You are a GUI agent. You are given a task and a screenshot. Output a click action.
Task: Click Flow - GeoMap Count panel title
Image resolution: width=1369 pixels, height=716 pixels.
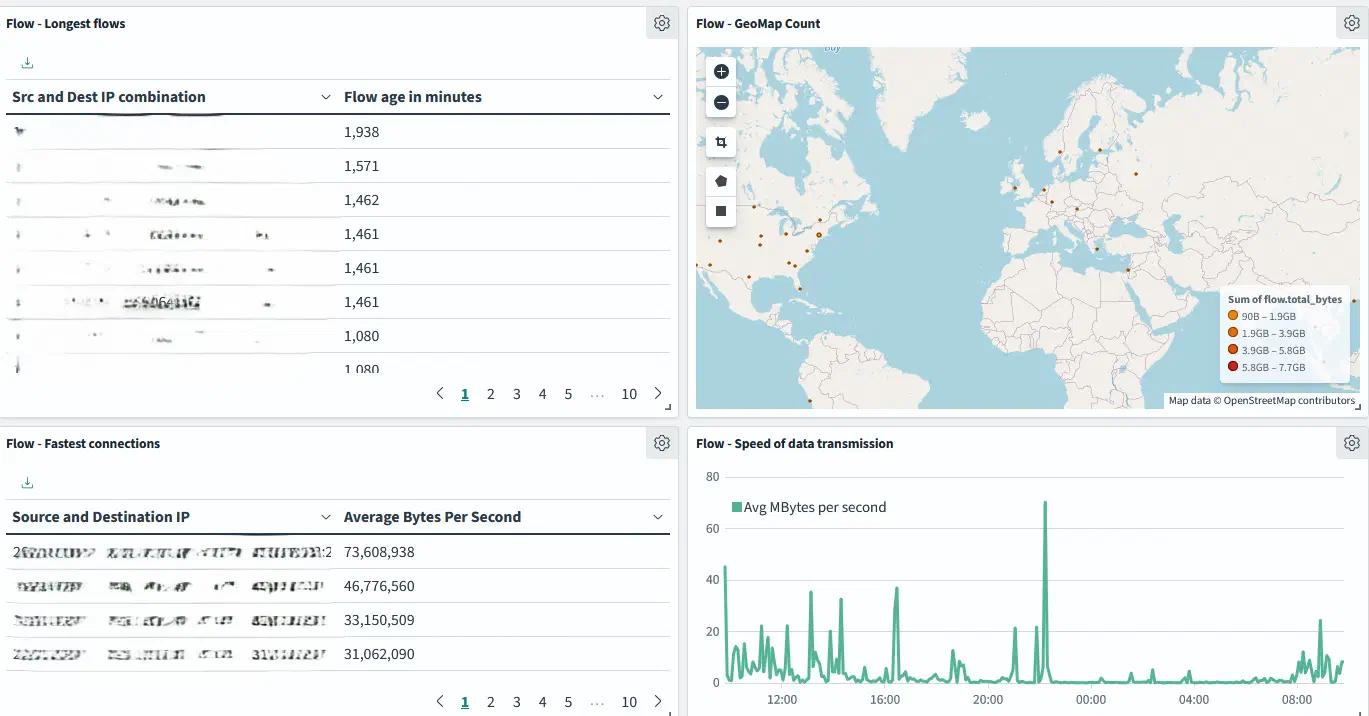[x=758, y=23]
